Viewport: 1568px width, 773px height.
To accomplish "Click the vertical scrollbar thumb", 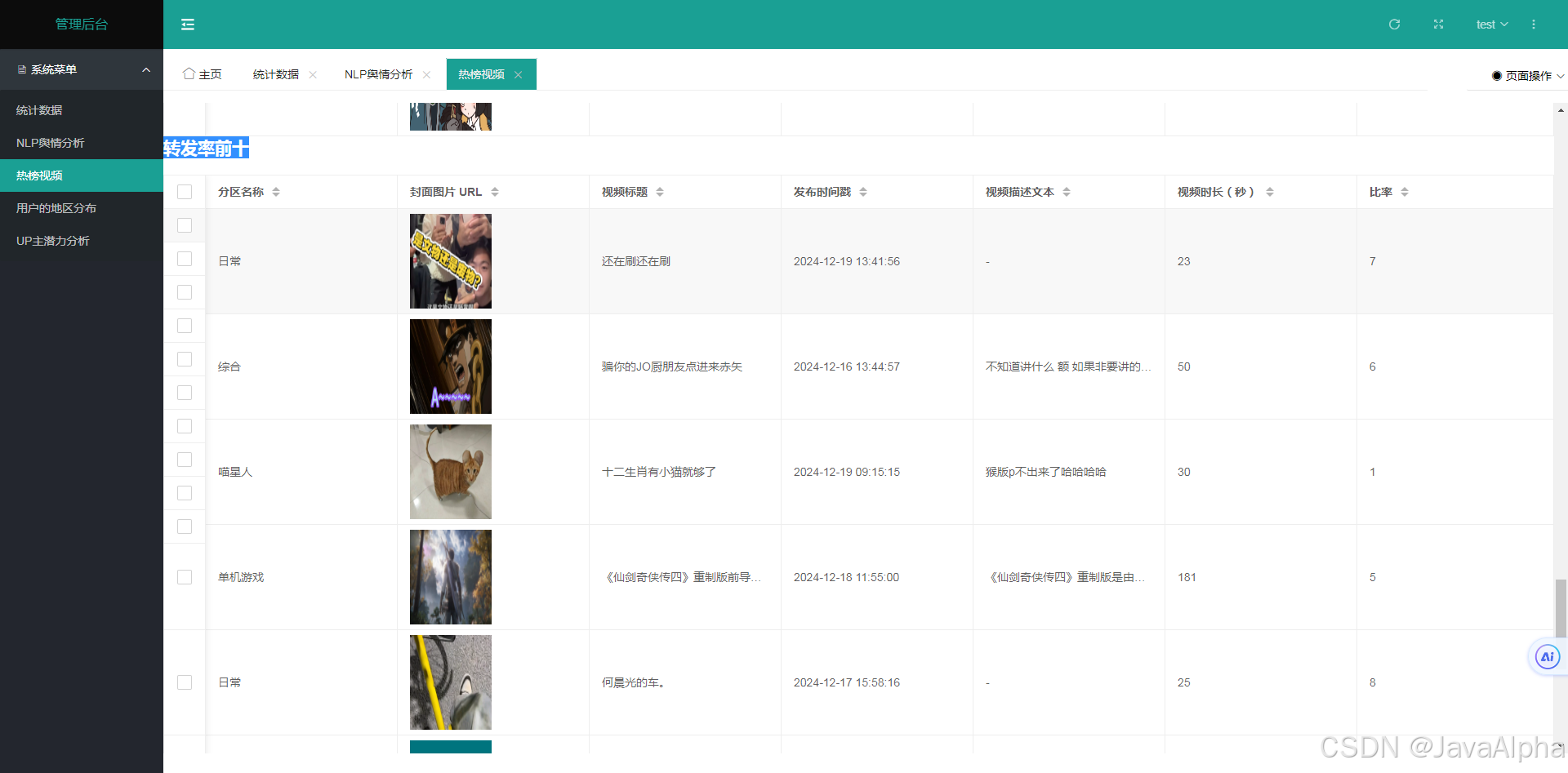I will [1561, 607].
